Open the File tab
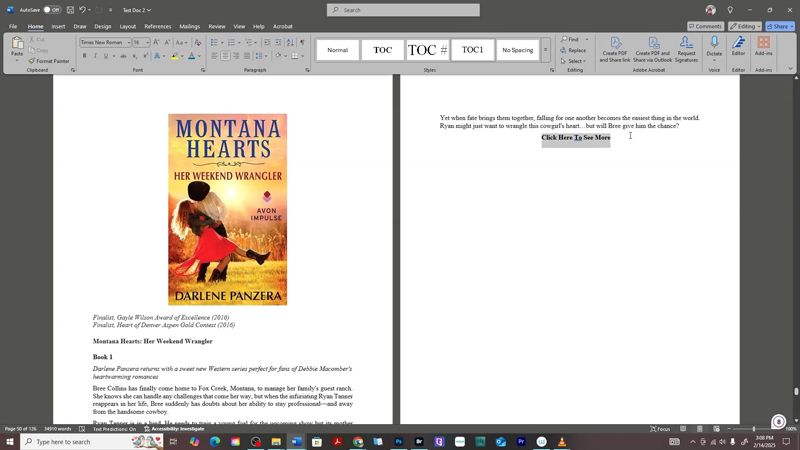Viewport: 800px width, 450px height. (13, 27)
